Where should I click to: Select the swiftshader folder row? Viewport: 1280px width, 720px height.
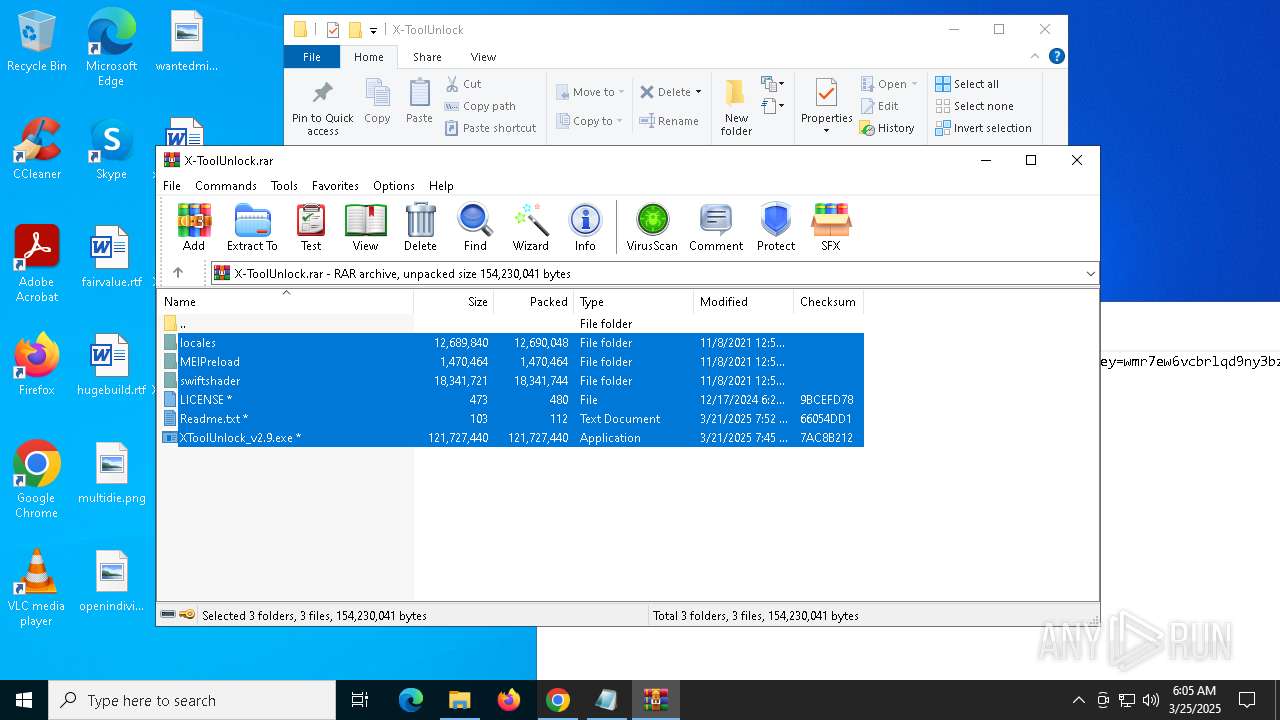[x=511, y=381]
